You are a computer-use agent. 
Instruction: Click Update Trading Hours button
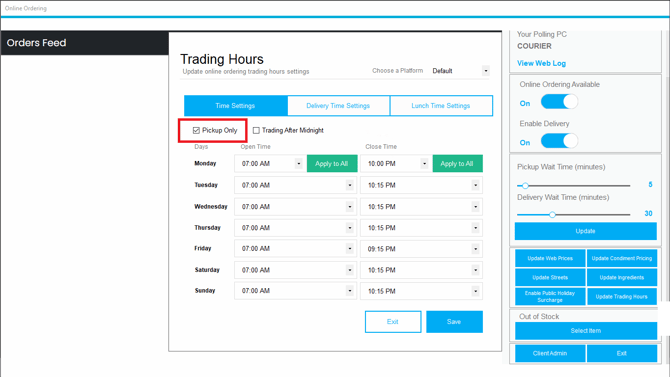(x=622, y=297)
